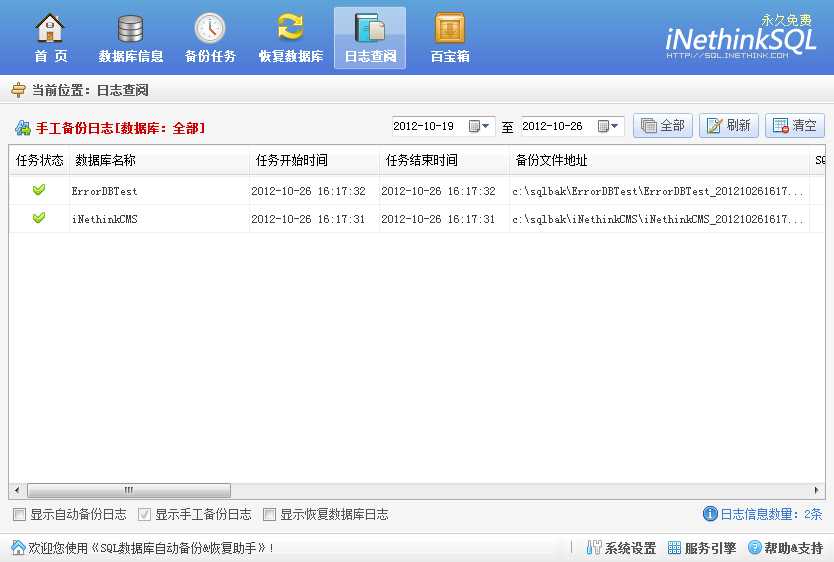Viewport: 834px width, 562px height.
Task: Click the horizontal scrollbar thumb
Action: pyautogui.click(x=129, y=490)
